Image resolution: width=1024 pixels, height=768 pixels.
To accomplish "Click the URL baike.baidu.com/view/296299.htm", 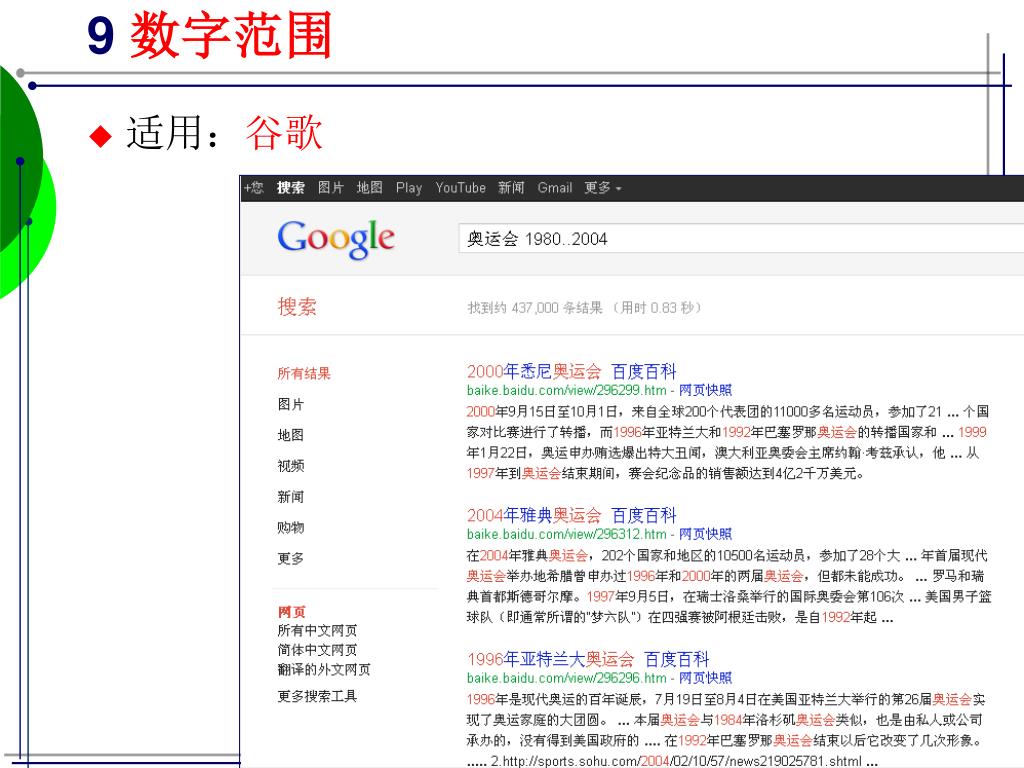I will 567,391.
